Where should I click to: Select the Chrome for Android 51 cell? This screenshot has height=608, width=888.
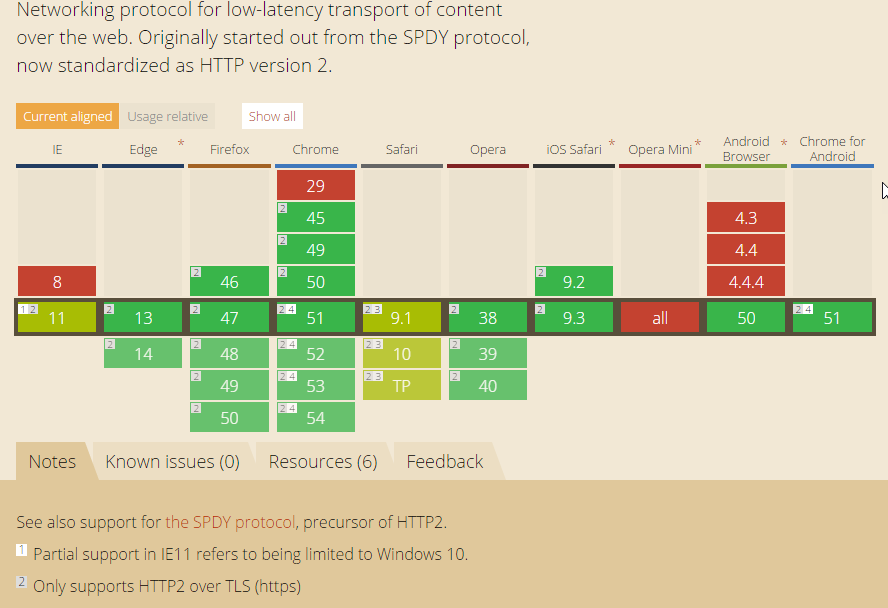(x=832, y=318)
